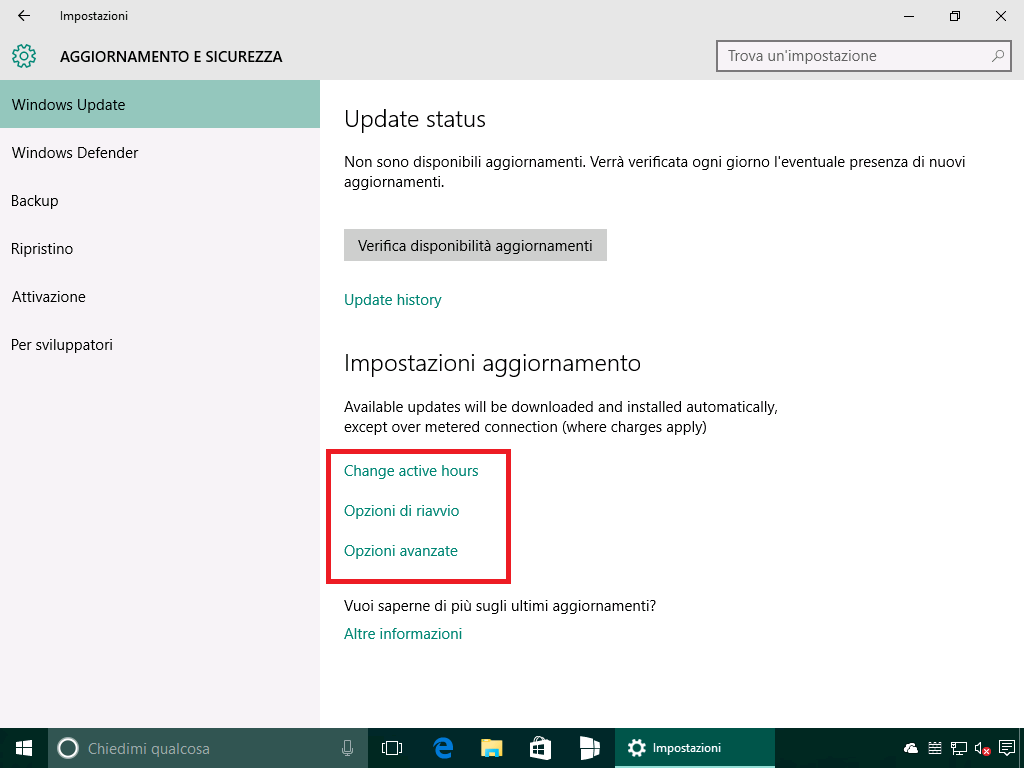Click the Impostazioni aggiornamento heading

492,362
